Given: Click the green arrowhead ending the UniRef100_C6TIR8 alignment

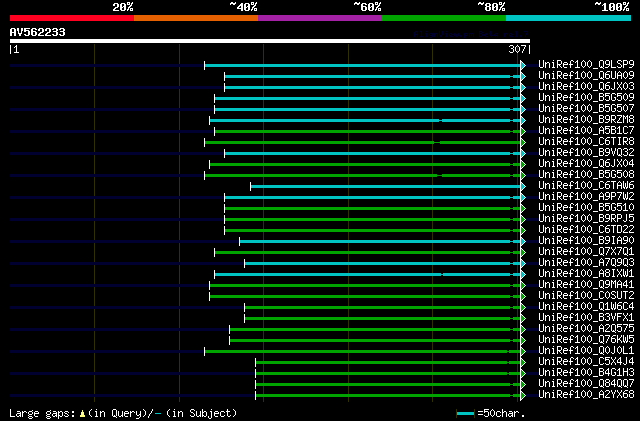Looking at the screenshot, I should [x=523, y=143].
